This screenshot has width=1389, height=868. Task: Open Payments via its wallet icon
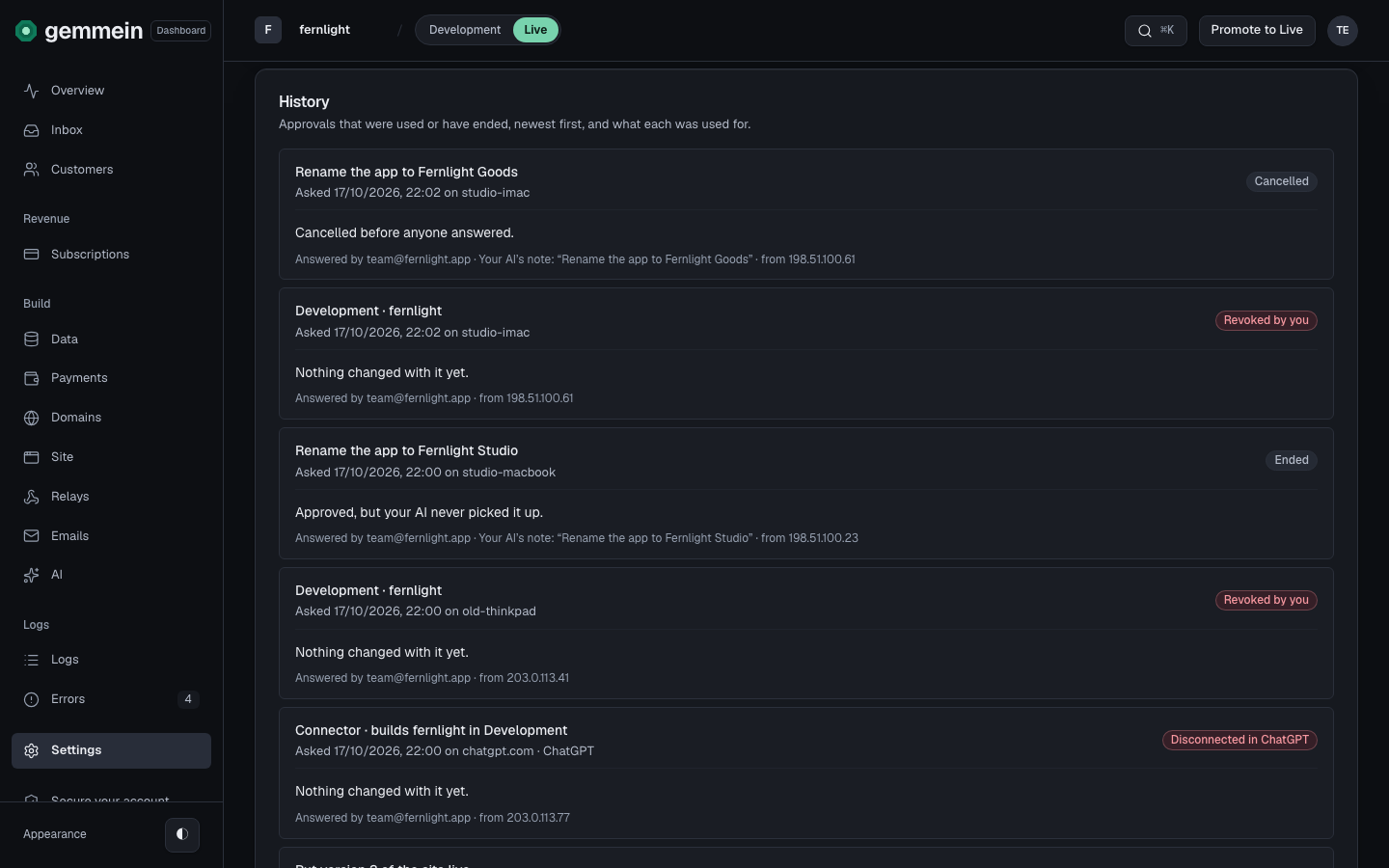click(32, 378)
